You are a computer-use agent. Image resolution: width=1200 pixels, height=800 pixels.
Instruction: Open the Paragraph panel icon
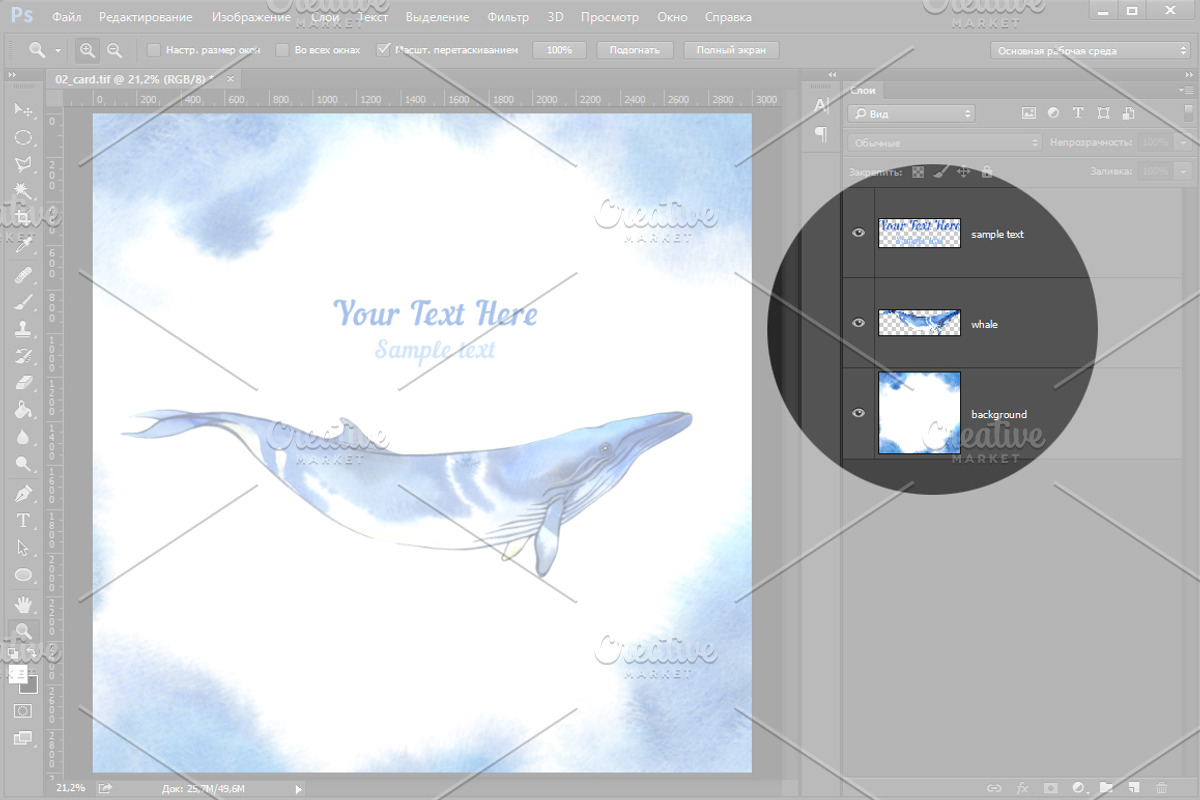coord(822,133)
